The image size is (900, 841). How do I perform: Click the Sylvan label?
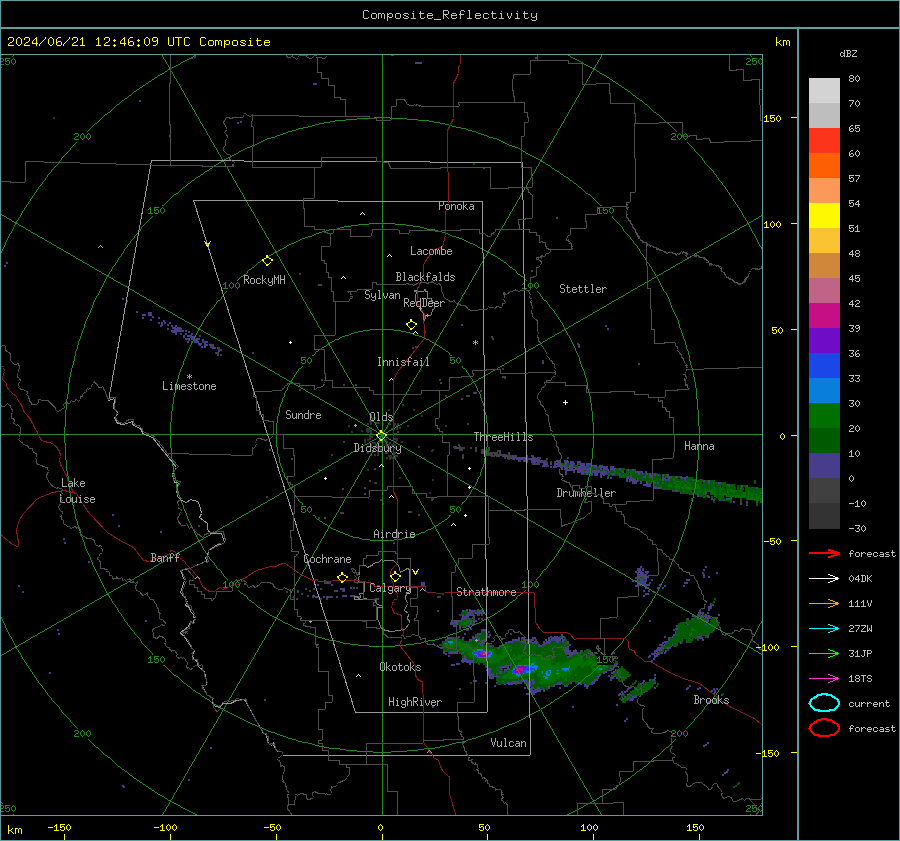382,295
